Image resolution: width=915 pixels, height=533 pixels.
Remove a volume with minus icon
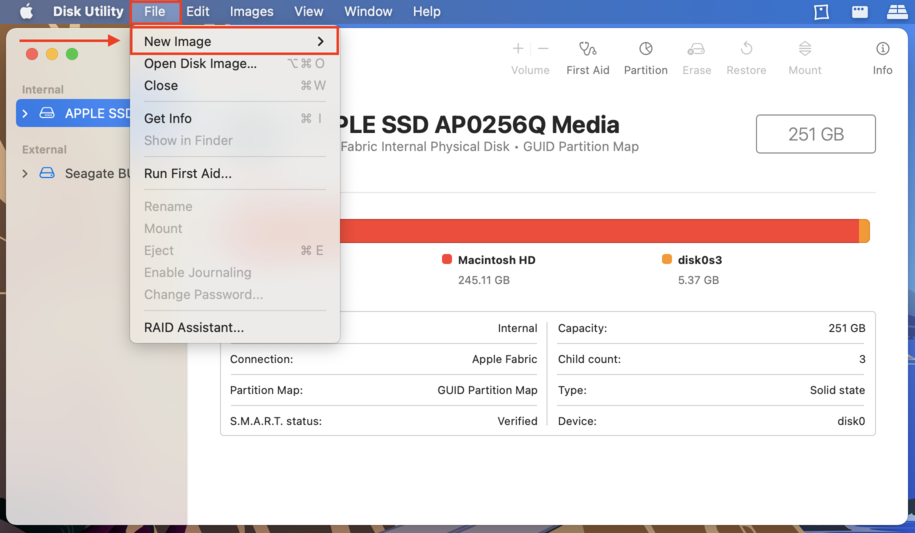pos(543,48)
